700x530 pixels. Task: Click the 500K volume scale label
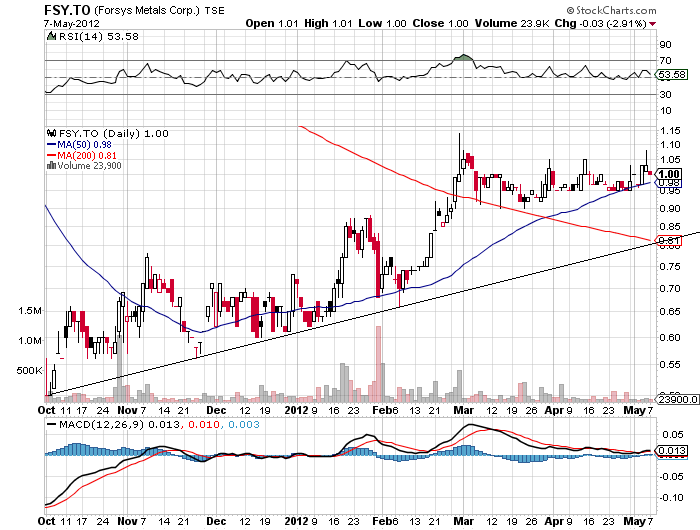point(29,371)
